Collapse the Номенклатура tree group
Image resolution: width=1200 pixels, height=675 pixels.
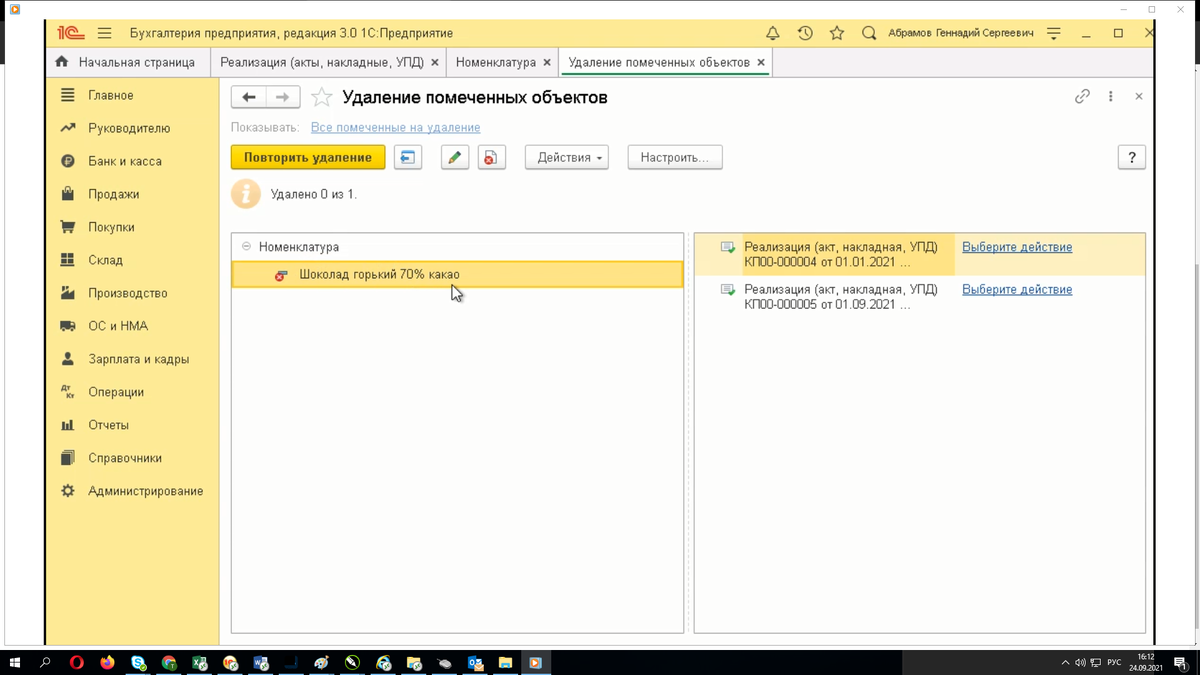coord(246,247)
